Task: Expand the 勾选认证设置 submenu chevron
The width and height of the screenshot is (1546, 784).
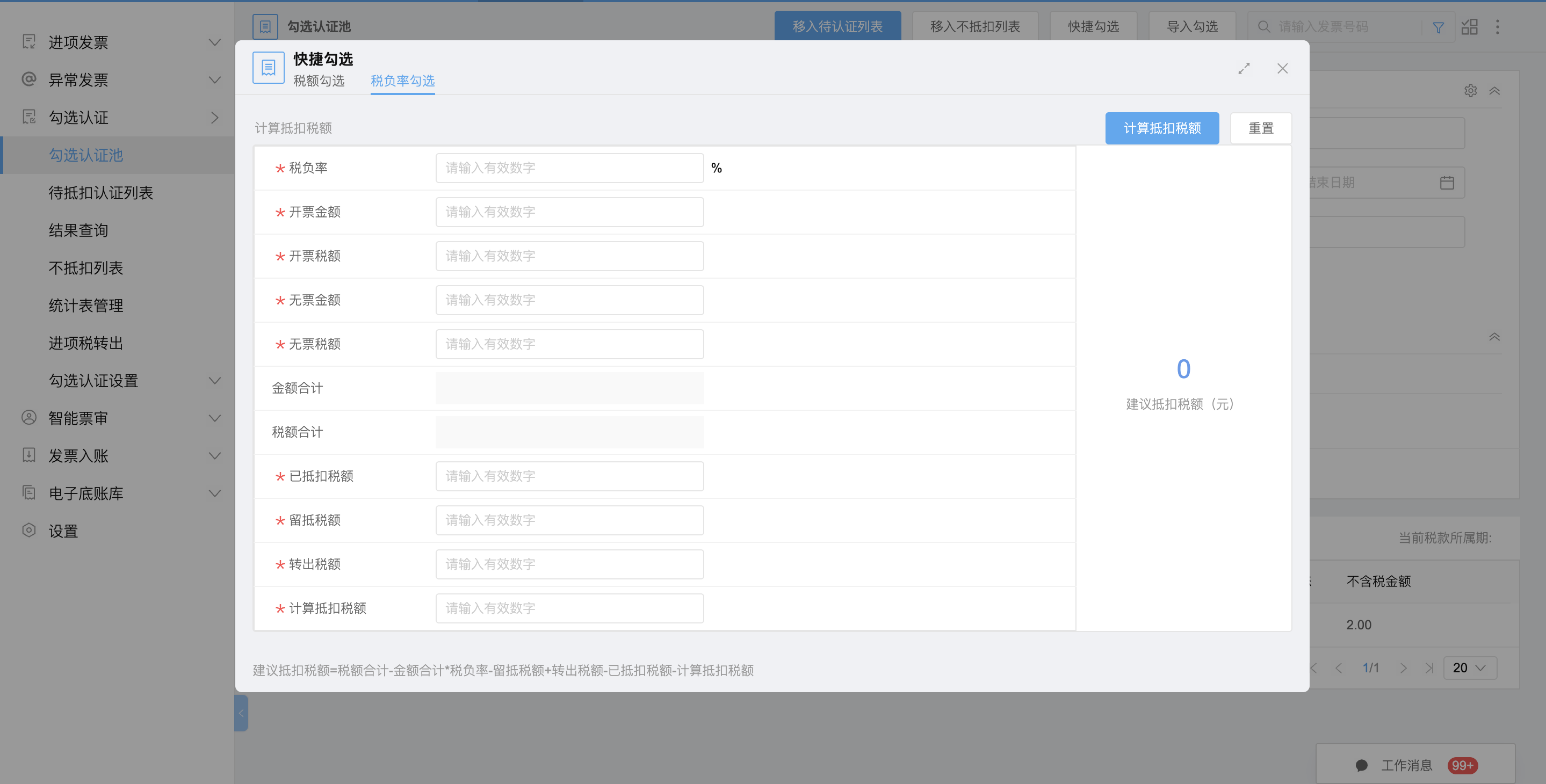Action: pos(214,380)
